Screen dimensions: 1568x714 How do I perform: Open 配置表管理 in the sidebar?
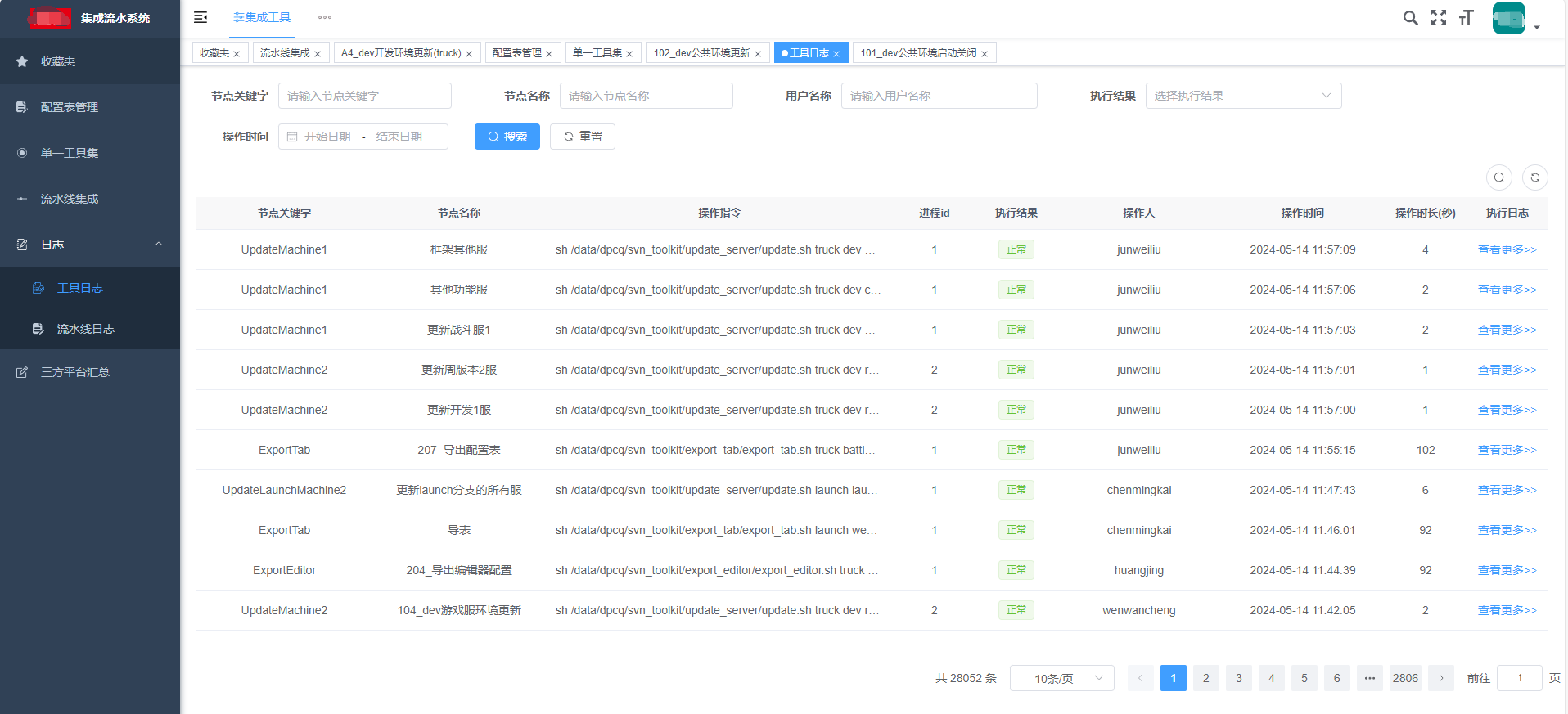pyautogui.click(x=90, y=107)
